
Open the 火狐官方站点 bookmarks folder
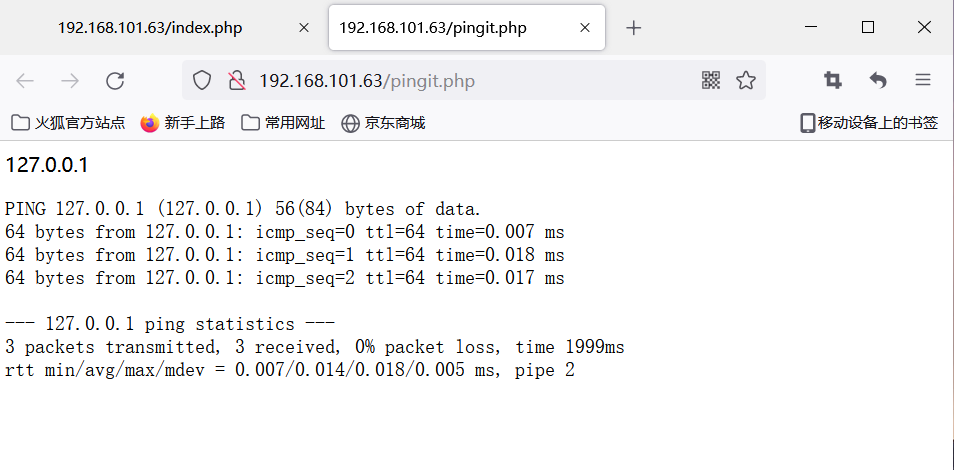pyautogui.click(x=68, y=123)
